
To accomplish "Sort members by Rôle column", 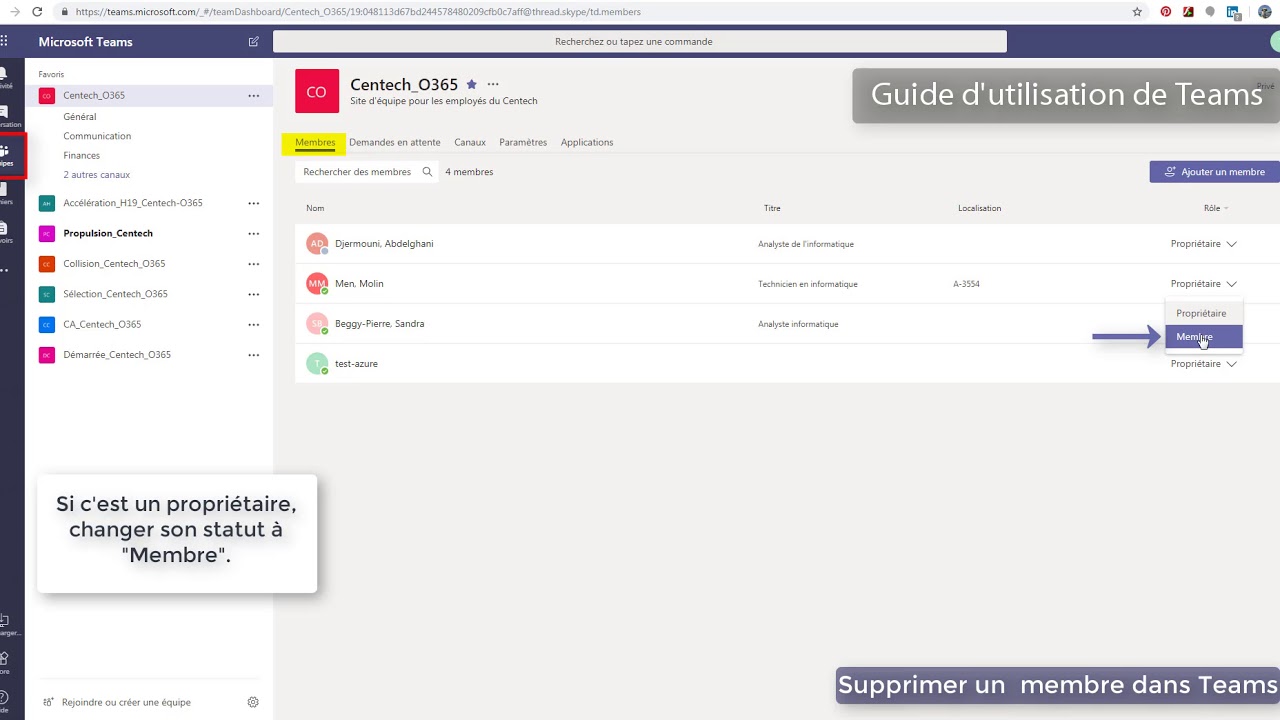I will point(1216,208).
